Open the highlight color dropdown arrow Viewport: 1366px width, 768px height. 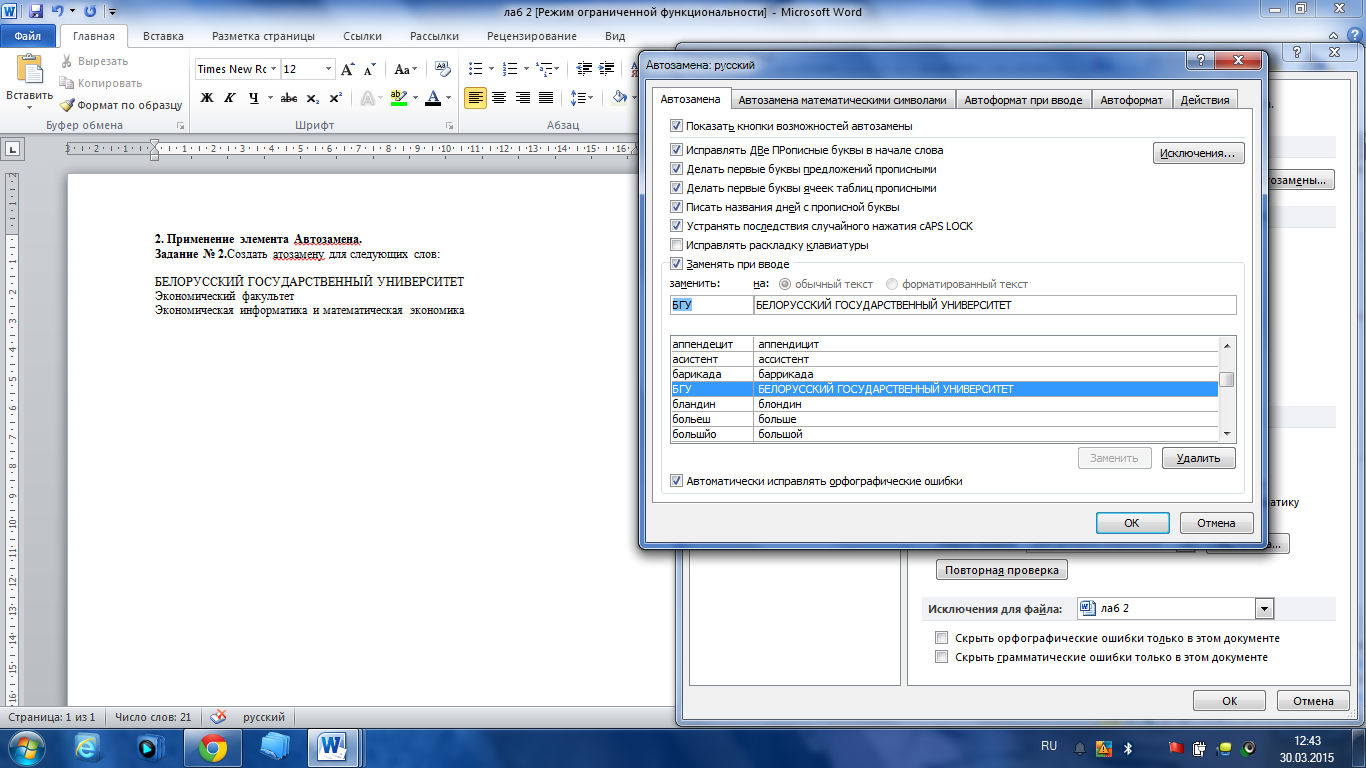(x=415, y=98)
